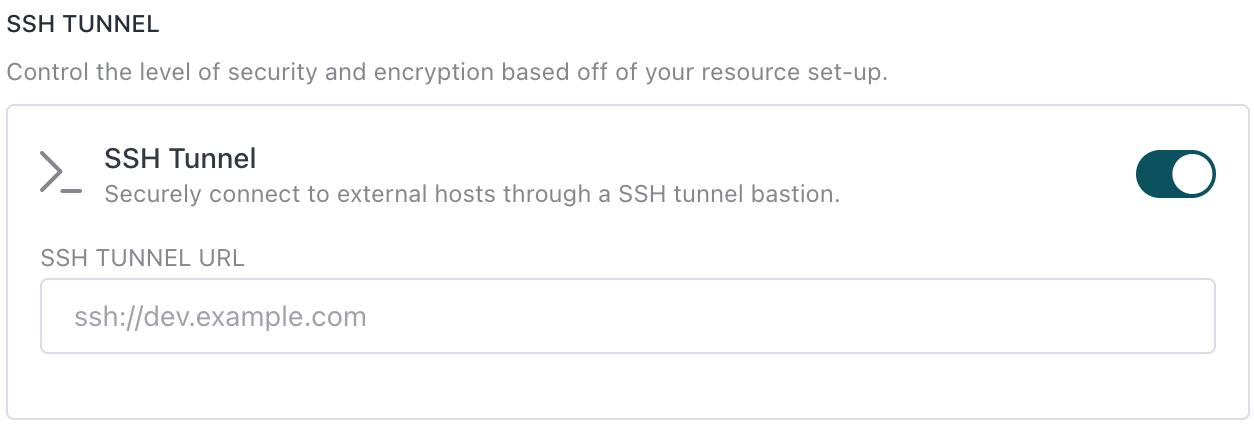Screen dimensions: 1254x429
Task: Click the SSH TUNNEL section heading
Action: 83,26
